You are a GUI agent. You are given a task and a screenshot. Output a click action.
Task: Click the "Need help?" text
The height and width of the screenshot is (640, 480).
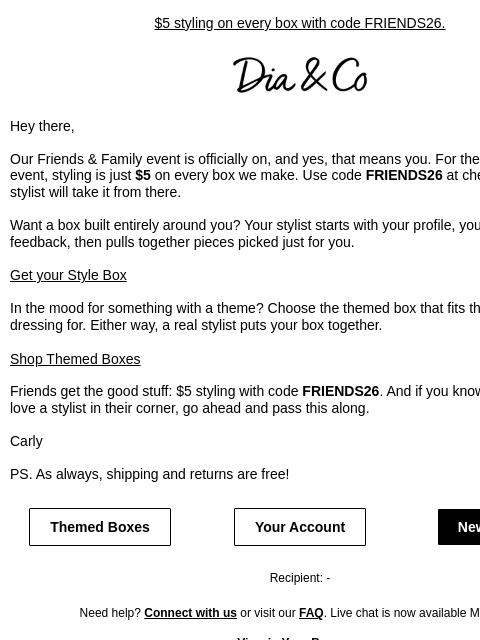tap(110, 613)
